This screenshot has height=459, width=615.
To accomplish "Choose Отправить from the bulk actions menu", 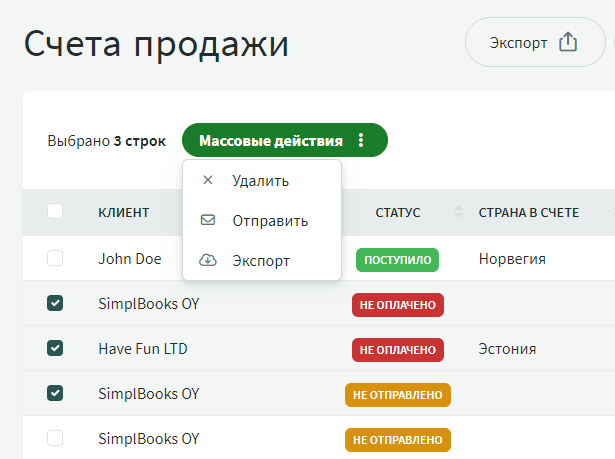I will [262, 220].
